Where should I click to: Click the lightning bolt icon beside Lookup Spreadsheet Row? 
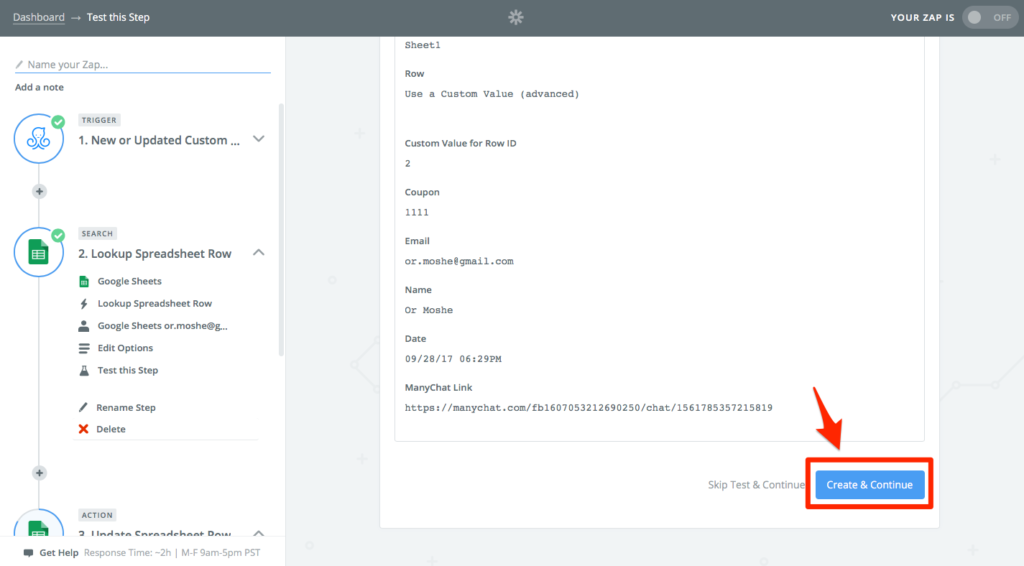pos(84,304)
